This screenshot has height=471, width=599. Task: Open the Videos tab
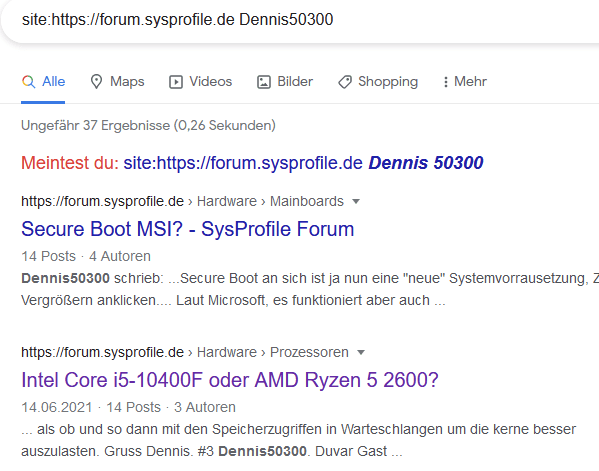[x=201, y=82]
